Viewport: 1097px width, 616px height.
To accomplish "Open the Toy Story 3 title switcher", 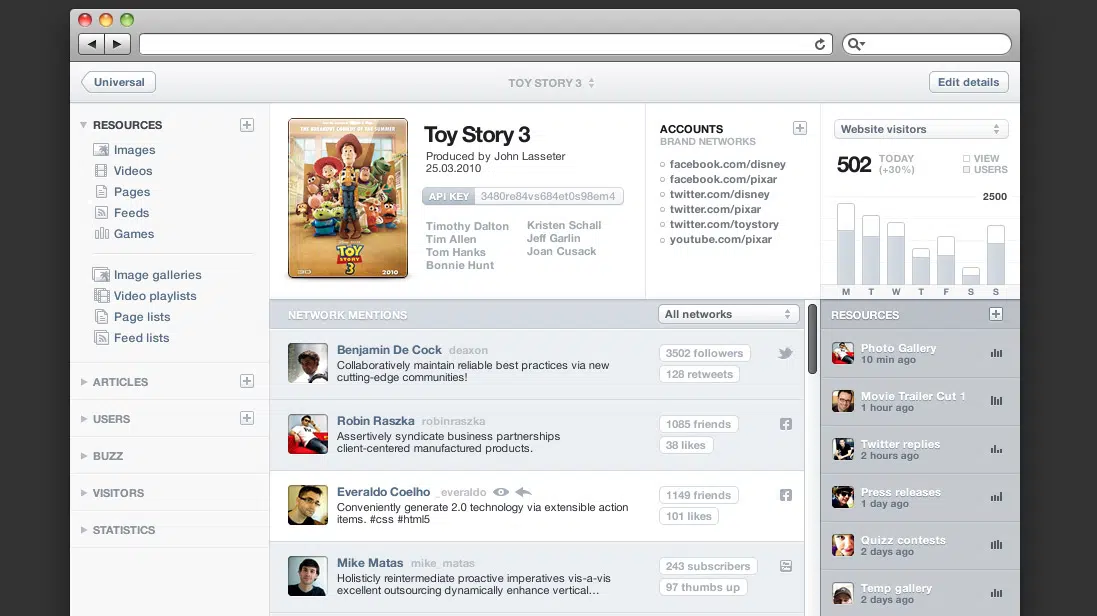I will (550, 83).
